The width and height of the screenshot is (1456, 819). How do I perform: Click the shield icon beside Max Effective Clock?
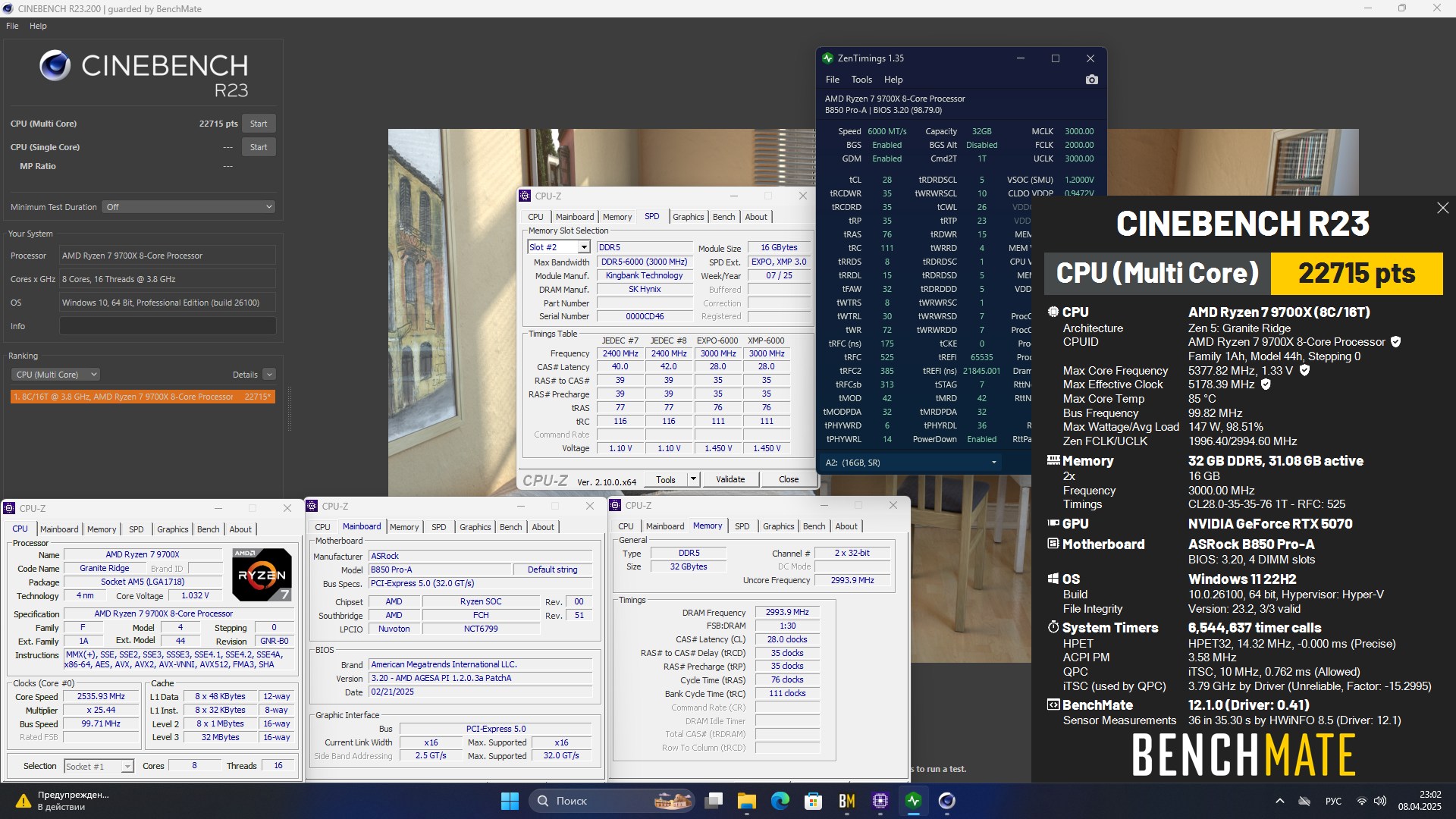click(1266, 384)
